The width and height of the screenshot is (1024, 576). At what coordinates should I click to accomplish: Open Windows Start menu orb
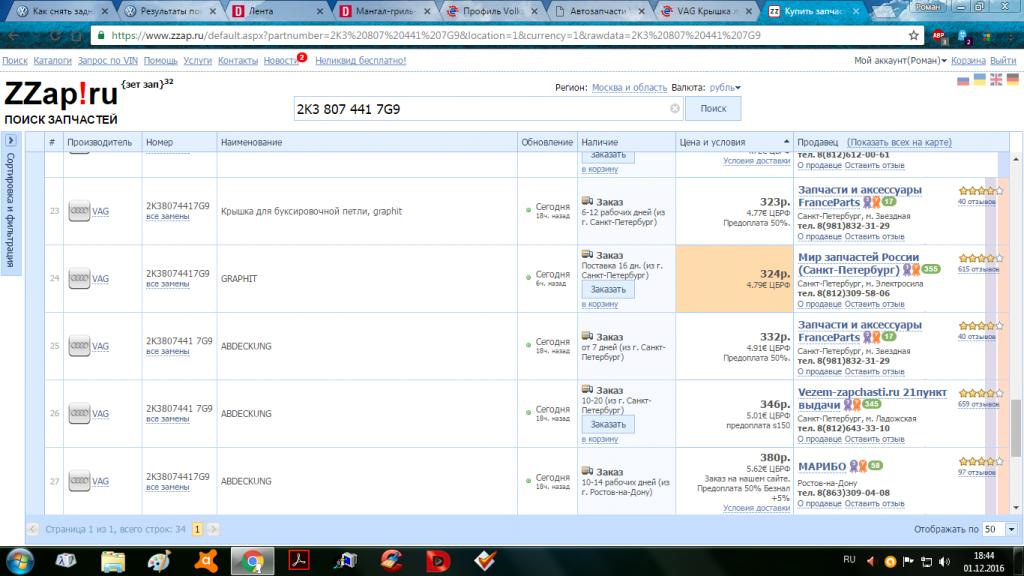click(20, 561)
